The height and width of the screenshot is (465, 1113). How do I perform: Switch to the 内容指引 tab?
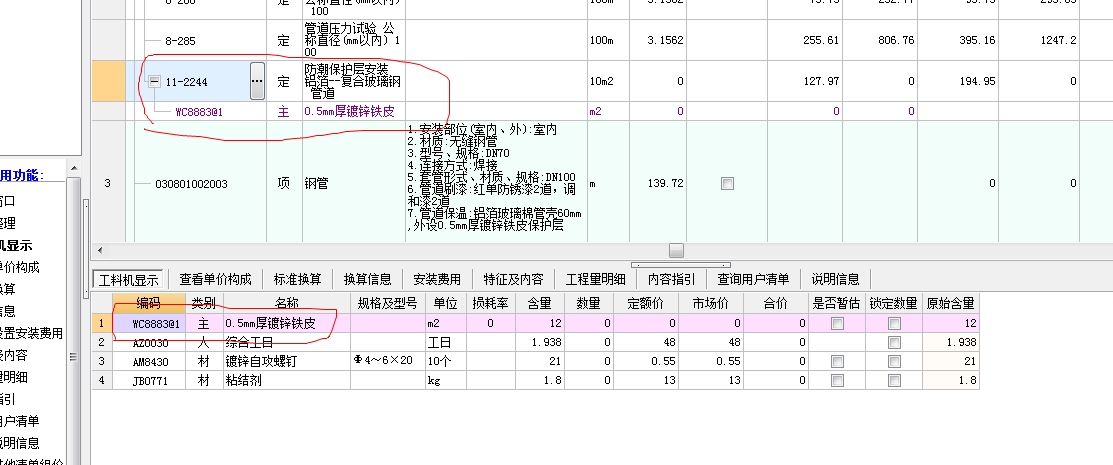(671, 279)
